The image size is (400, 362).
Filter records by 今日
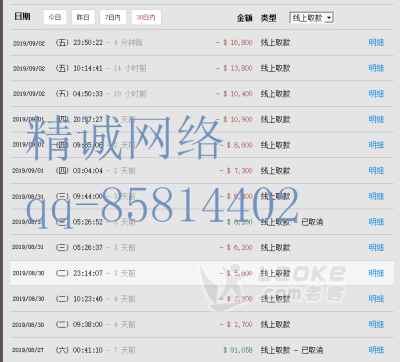[55, 17]
